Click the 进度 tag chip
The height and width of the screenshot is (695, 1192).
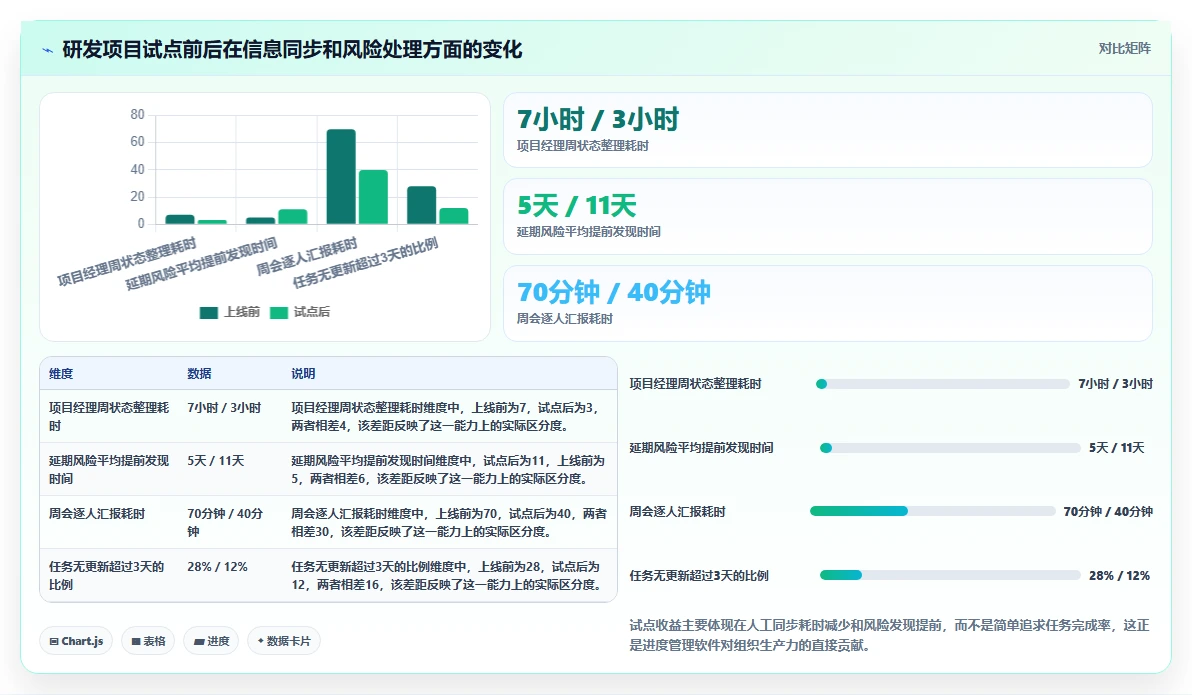[211, 641]
